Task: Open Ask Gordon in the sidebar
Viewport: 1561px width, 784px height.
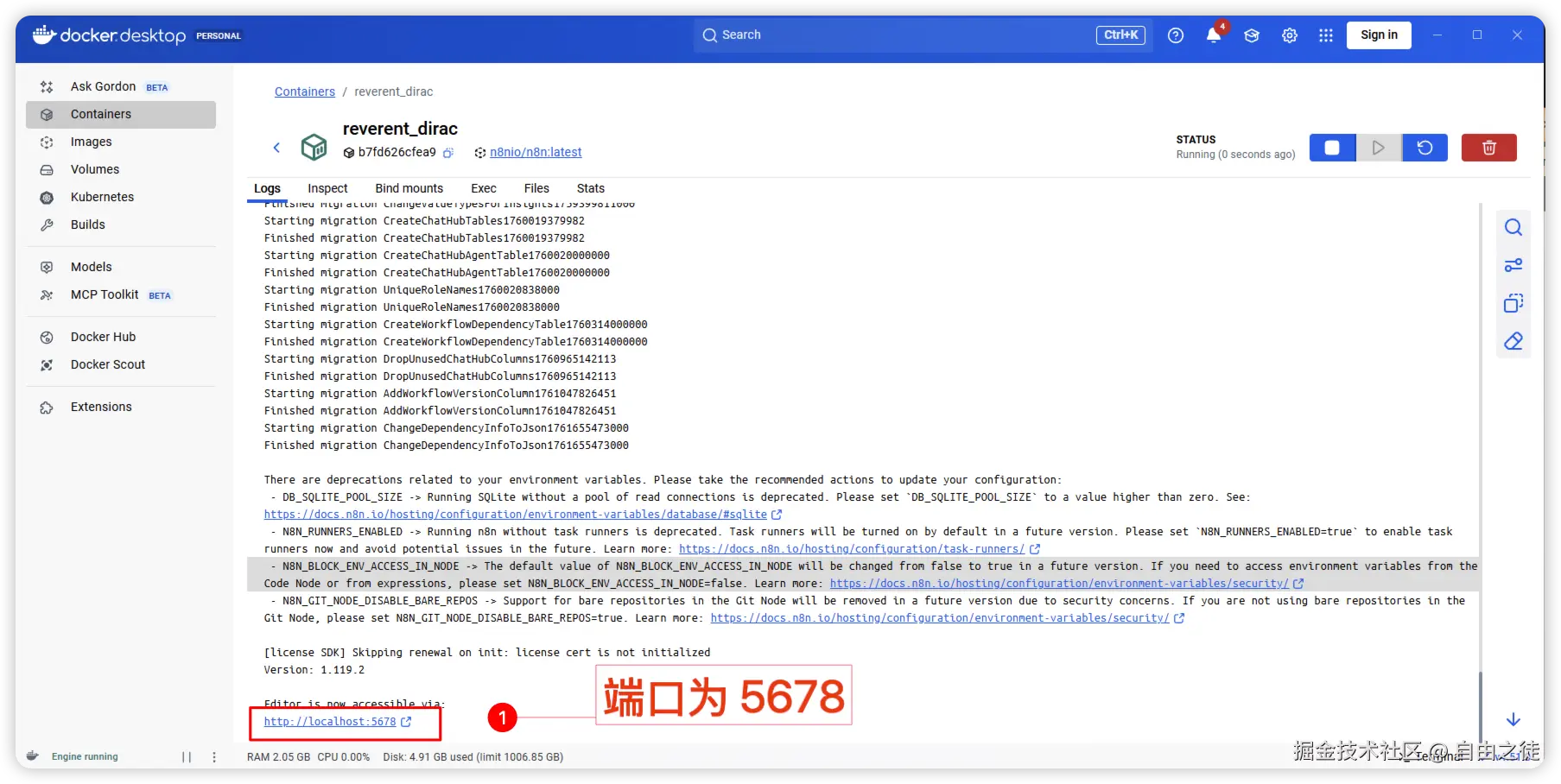Action: pyautogui.click(x=121, y=86)
